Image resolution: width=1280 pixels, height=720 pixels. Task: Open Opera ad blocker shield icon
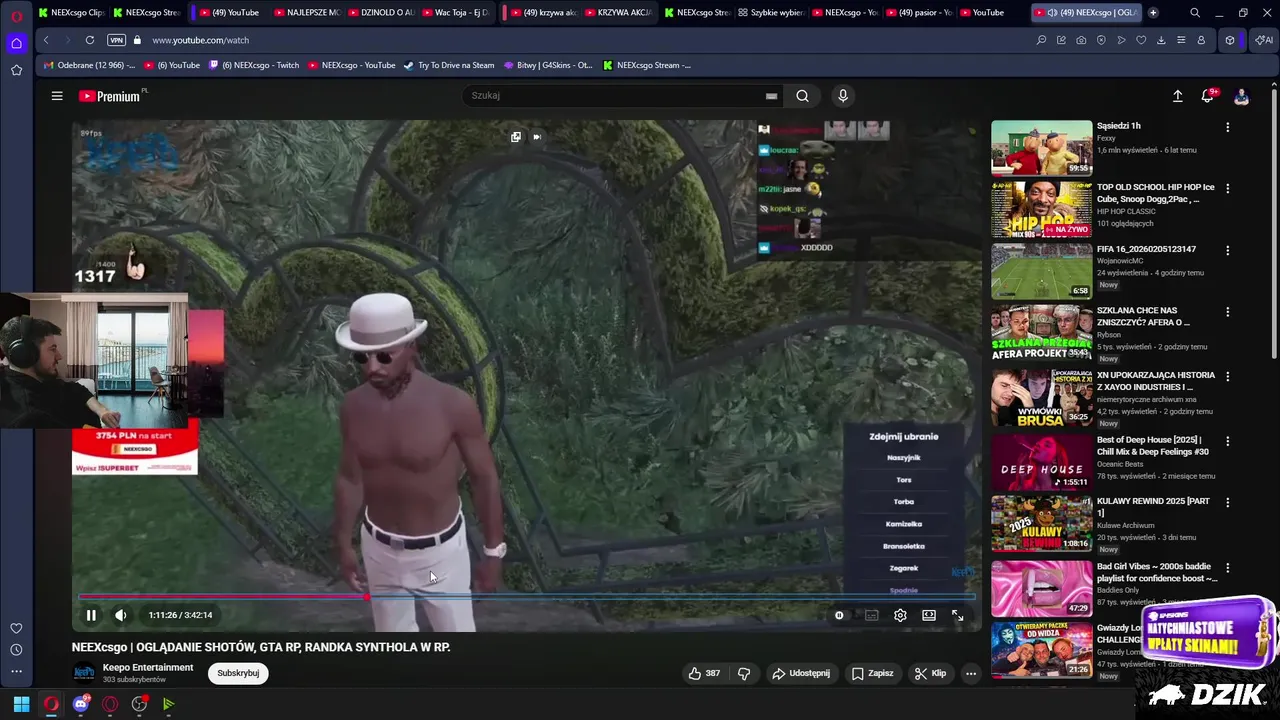(x=1101, y=40)
